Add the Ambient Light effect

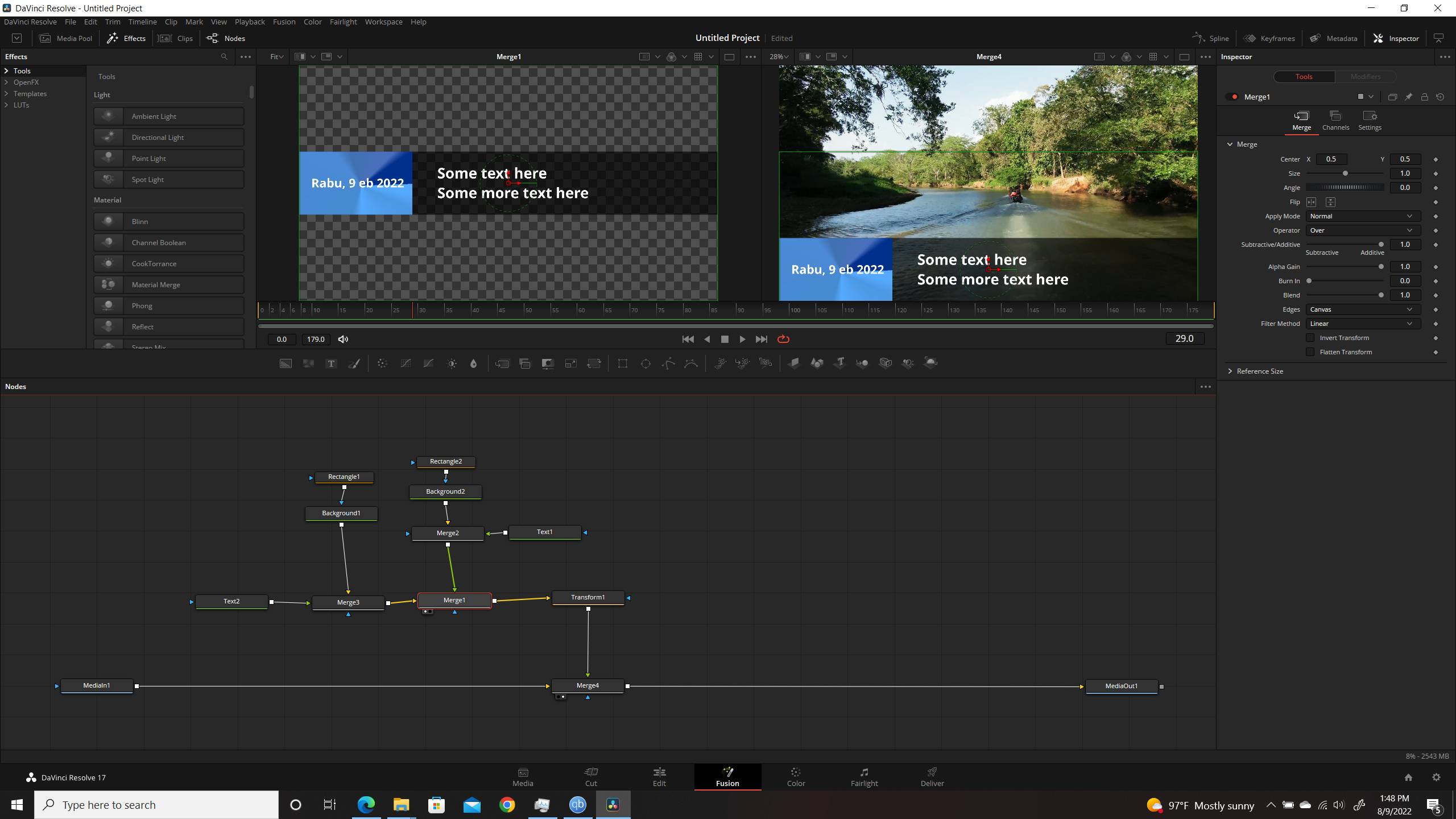(x=169, y=116)
